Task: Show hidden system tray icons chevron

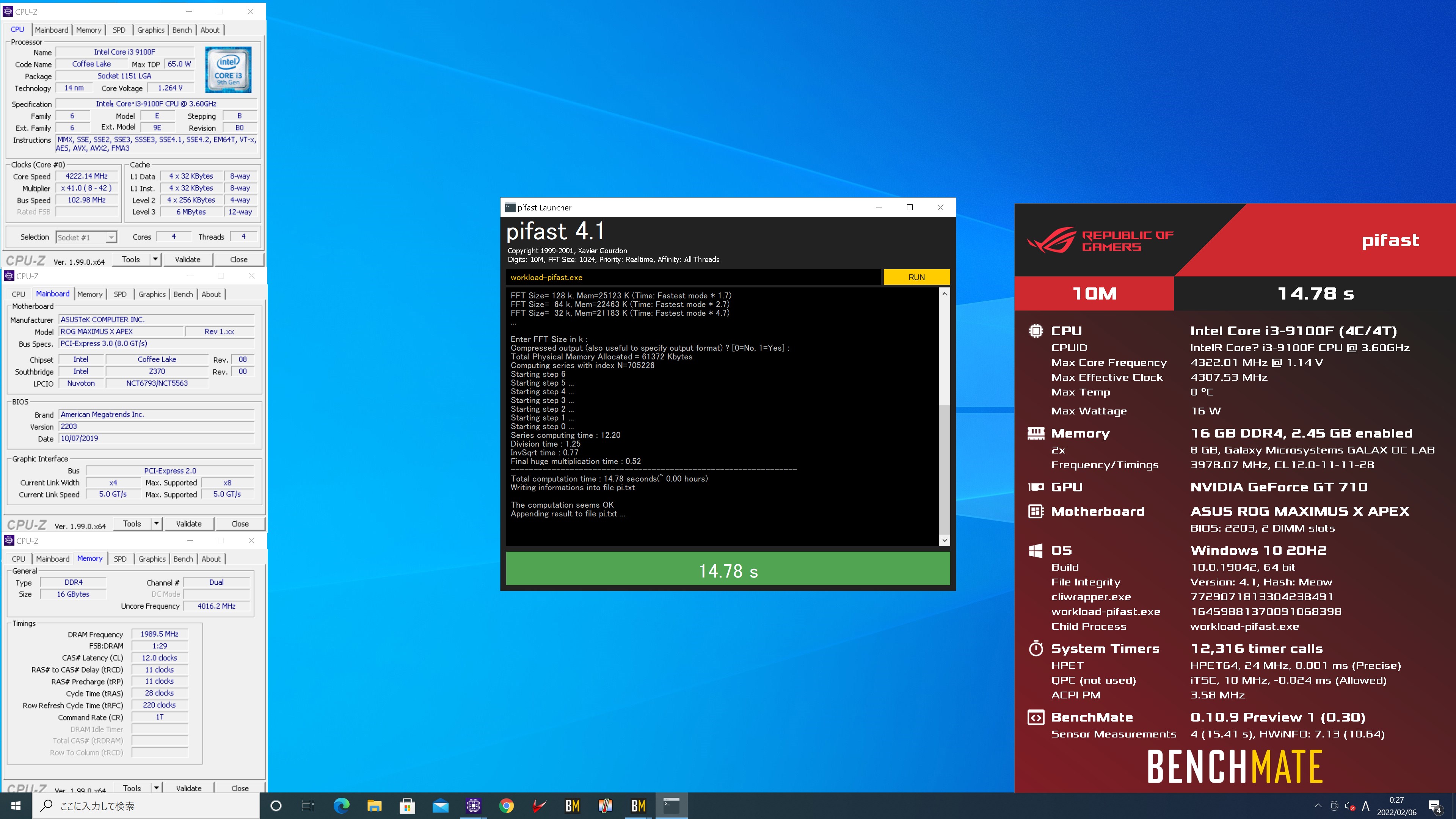Action: click(x=1318, y=806)
